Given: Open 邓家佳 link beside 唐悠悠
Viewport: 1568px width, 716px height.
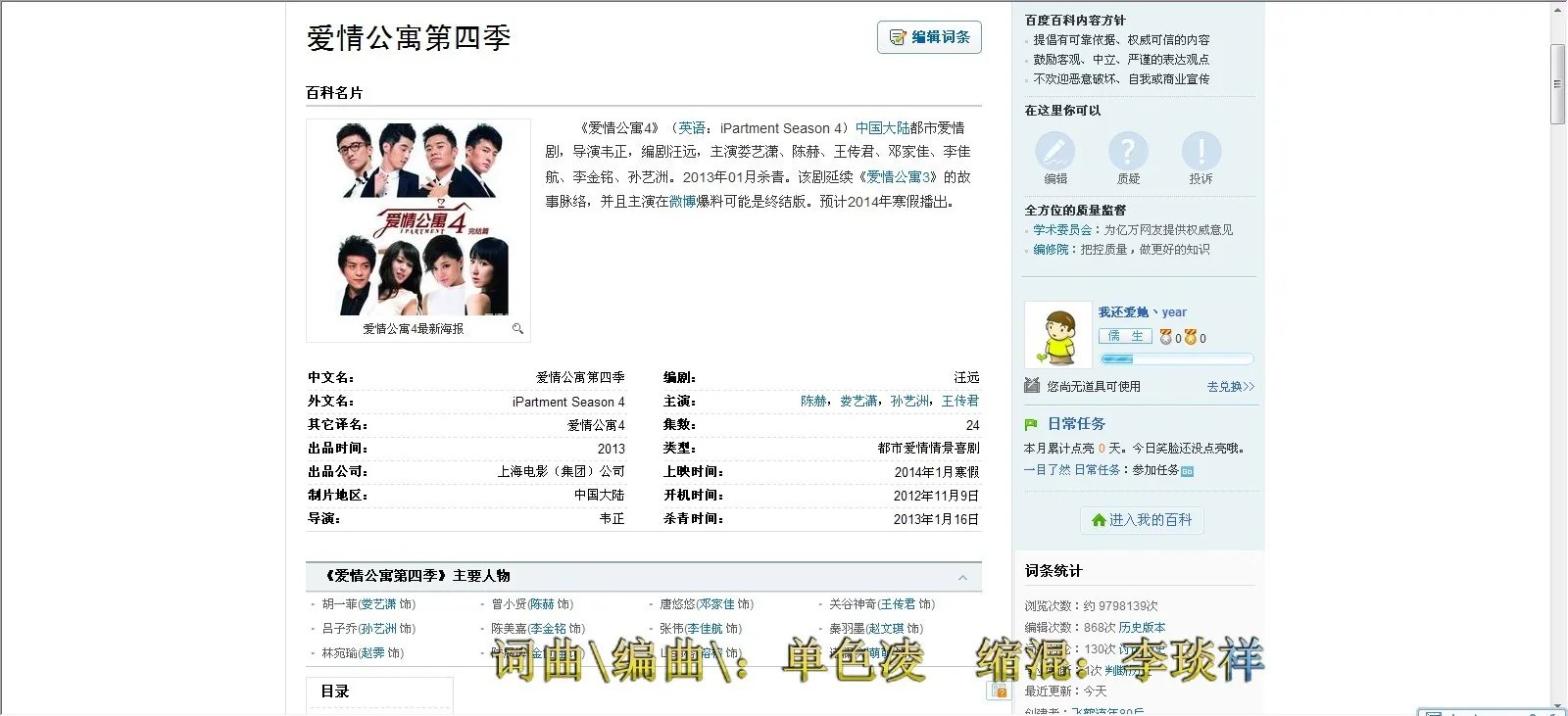Looking at the screenshot, I should click(716, 604).
